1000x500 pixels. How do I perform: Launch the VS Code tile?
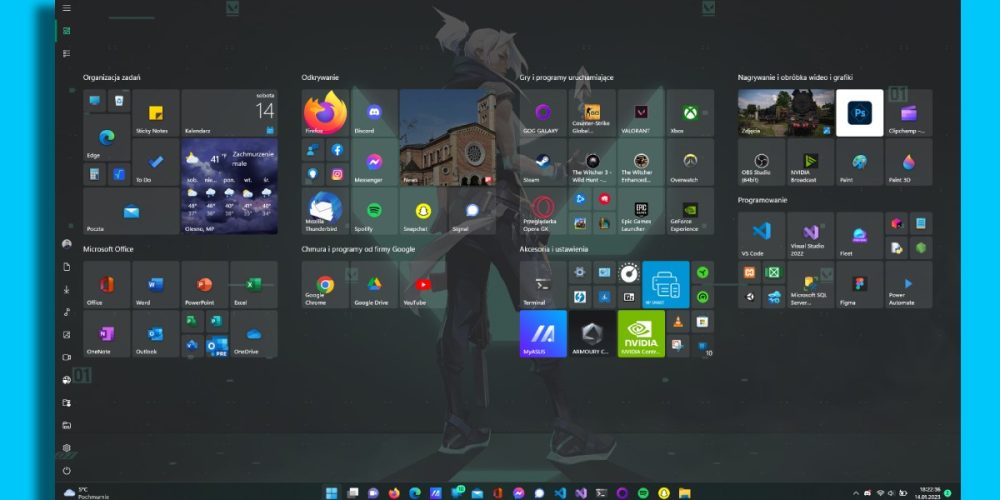click(x=761, y=235)
